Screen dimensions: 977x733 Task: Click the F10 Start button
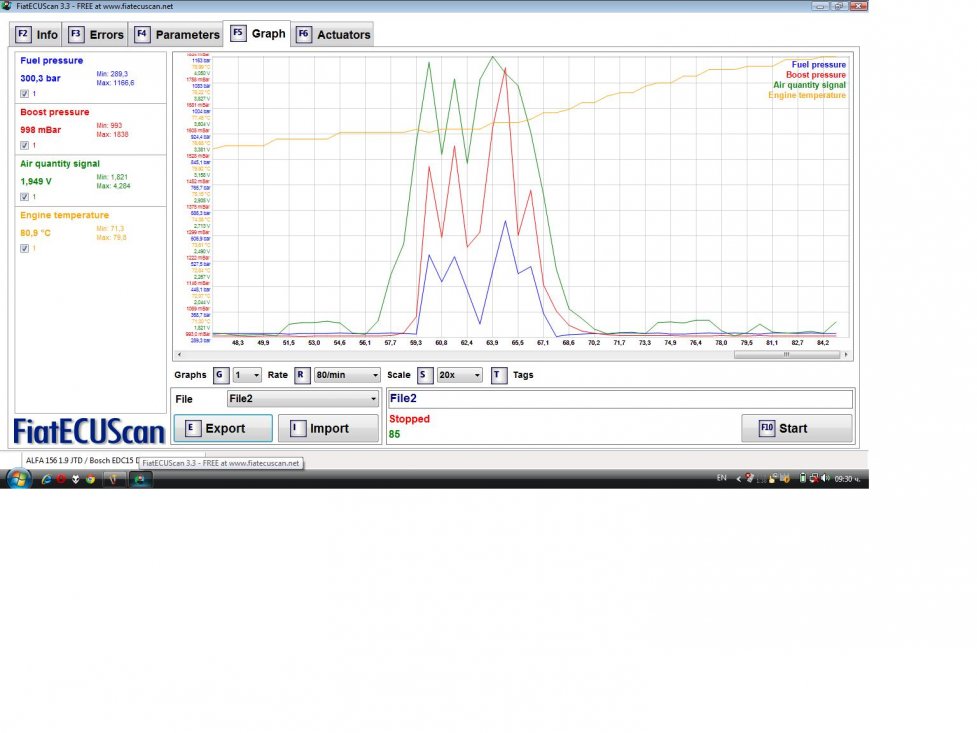point(796,428)
